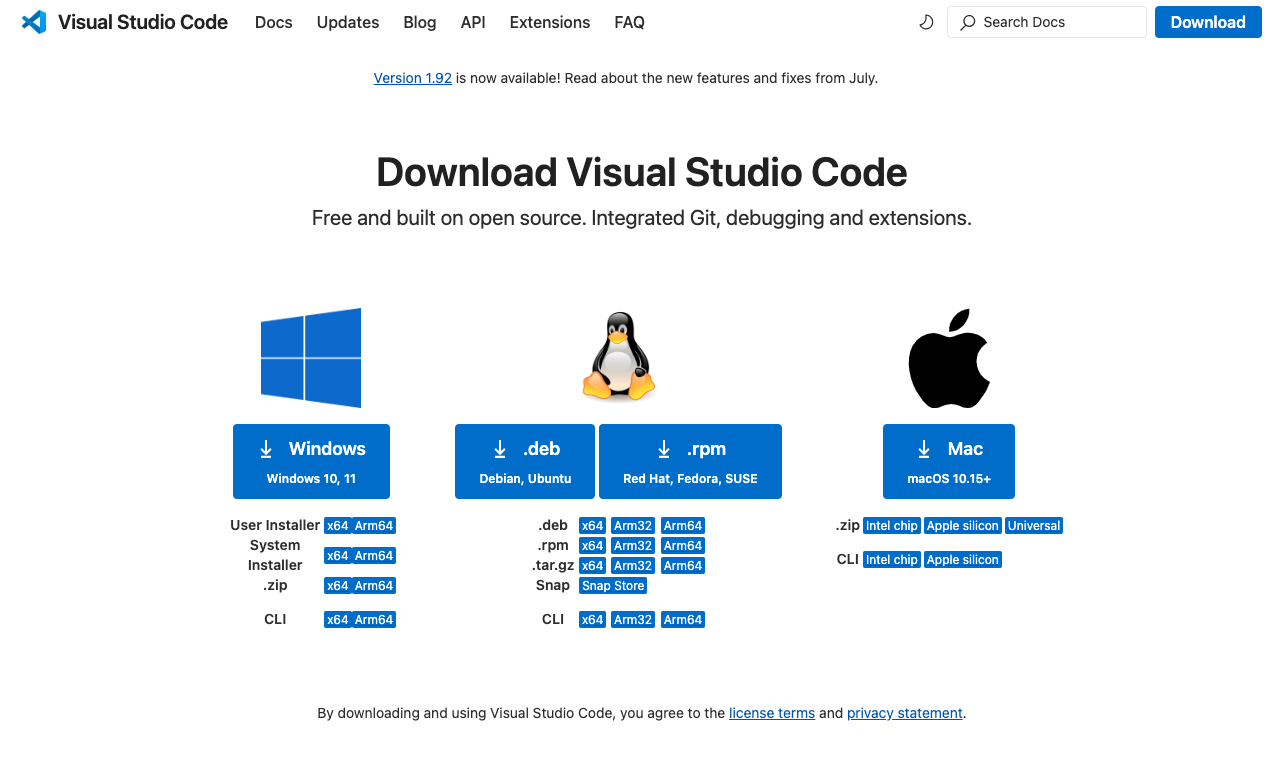Click the Apple logo image

(x=949, y=358)
